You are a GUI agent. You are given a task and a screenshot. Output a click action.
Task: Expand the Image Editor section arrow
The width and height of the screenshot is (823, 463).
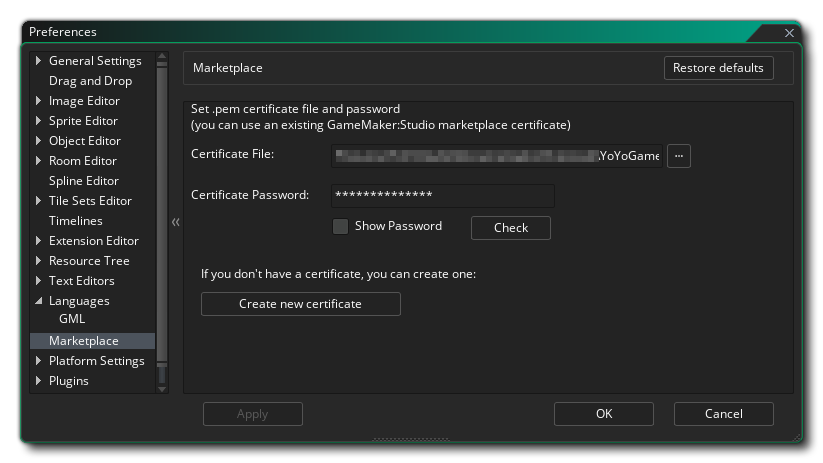tap(39, 101)
